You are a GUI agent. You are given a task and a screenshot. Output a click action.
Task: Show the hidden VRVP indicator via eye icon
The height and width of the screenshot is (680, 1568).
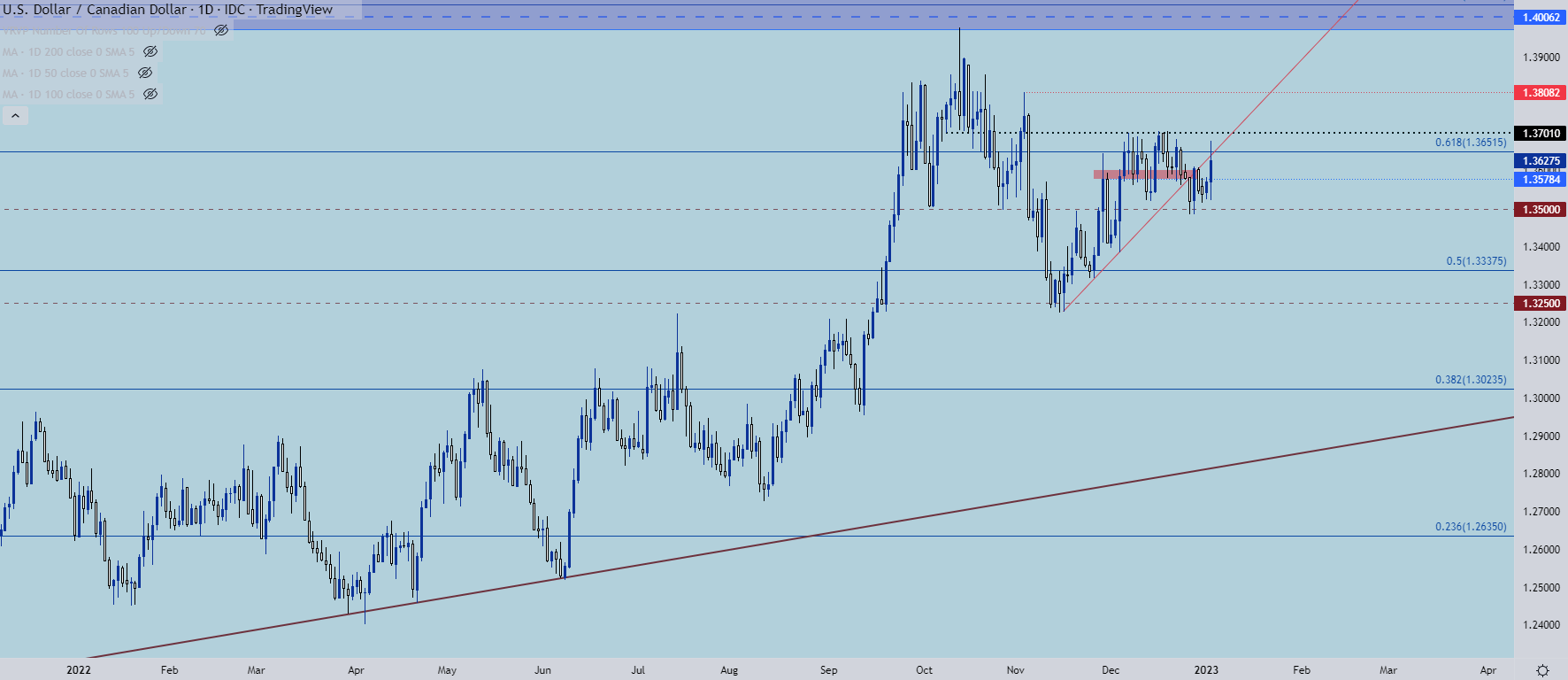221,30
